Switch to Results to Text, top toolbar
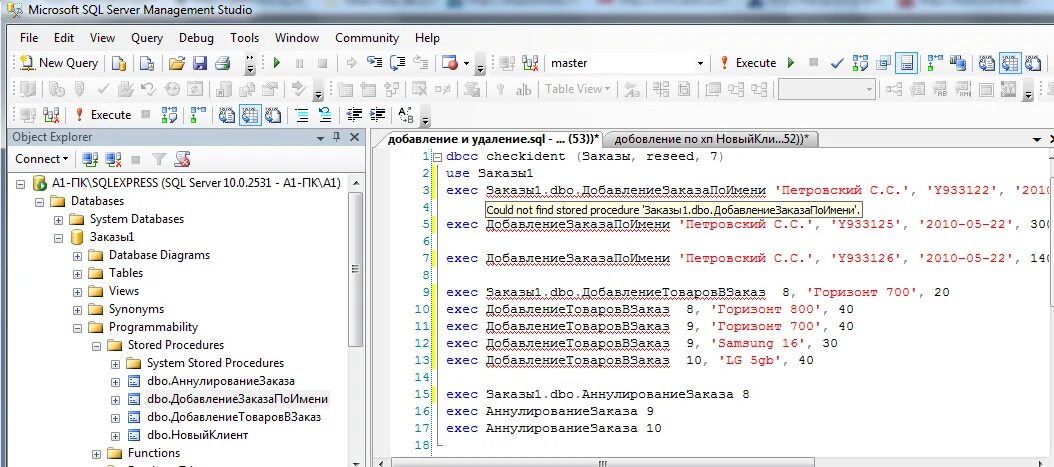 [986, 63]
